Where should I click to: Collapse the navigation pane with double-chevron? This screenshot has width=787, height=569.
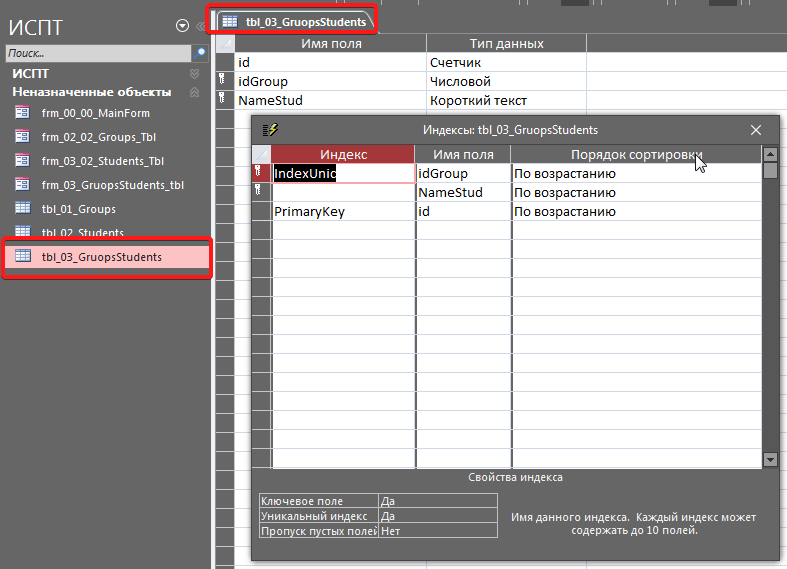point(201,27)
